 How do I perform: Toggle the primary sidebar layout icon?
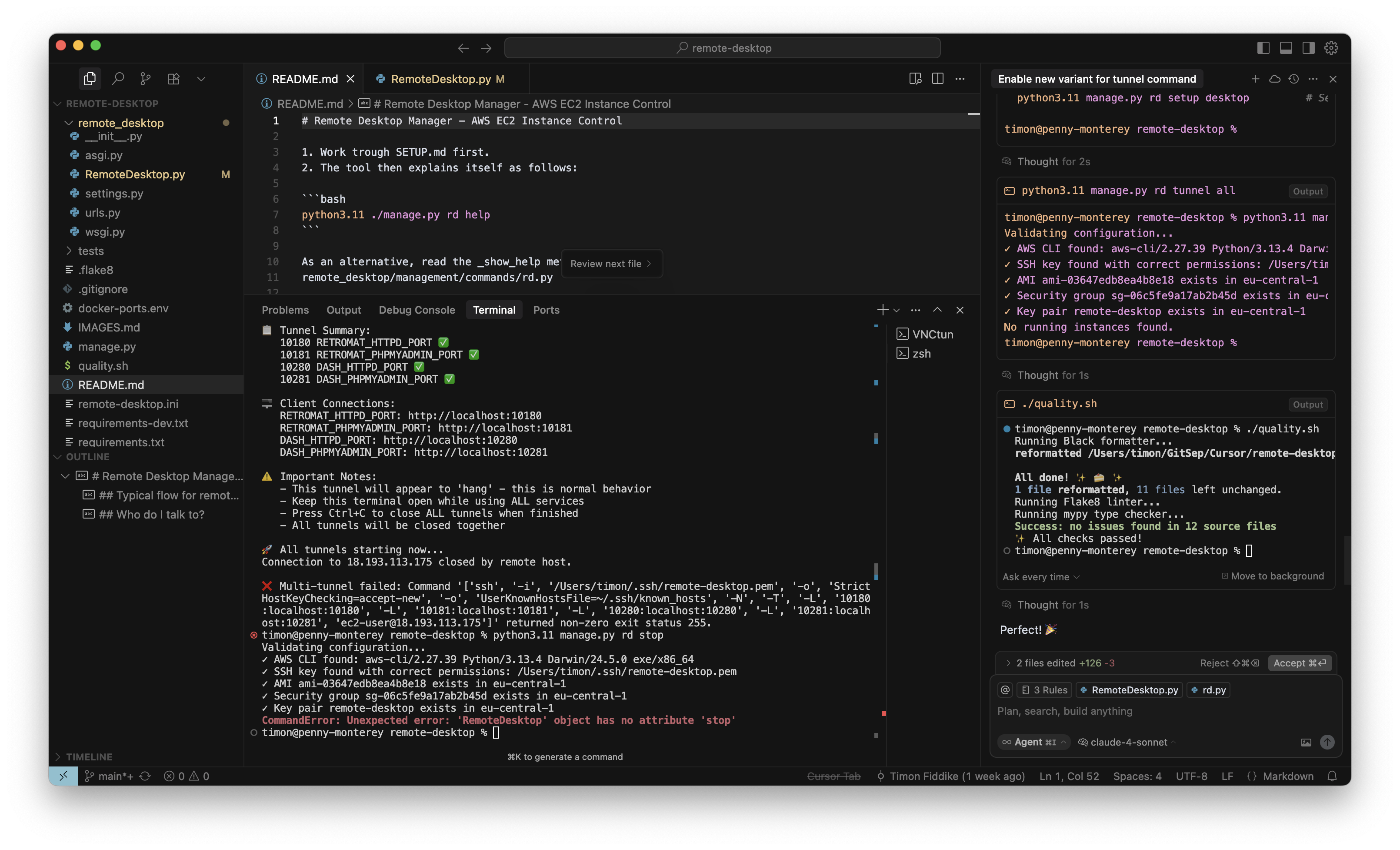click(x=1263, y=48)
